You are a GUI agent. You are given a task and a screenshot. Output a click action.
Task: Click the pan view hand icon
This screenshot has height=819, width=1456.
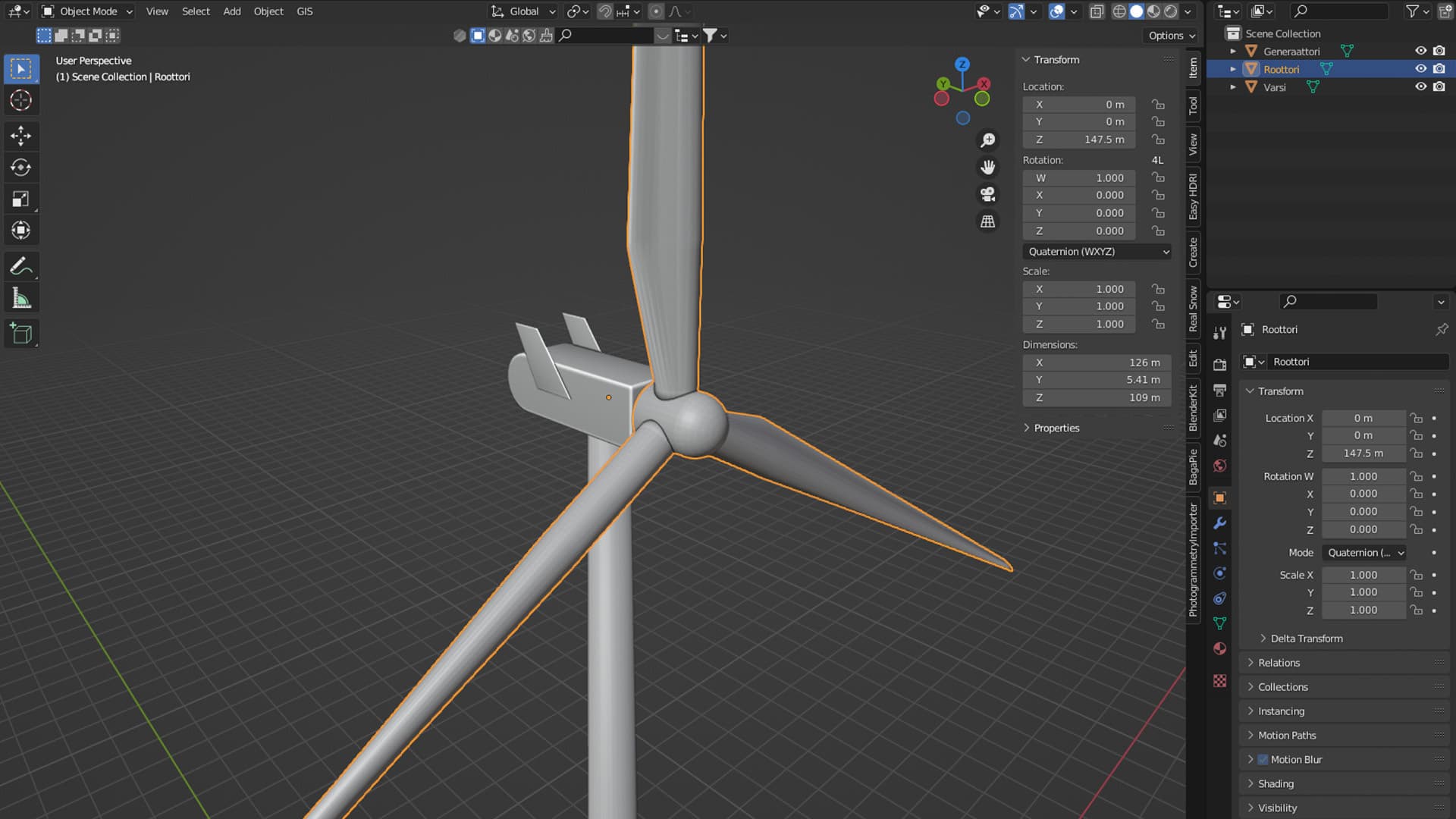click(987, 167)
